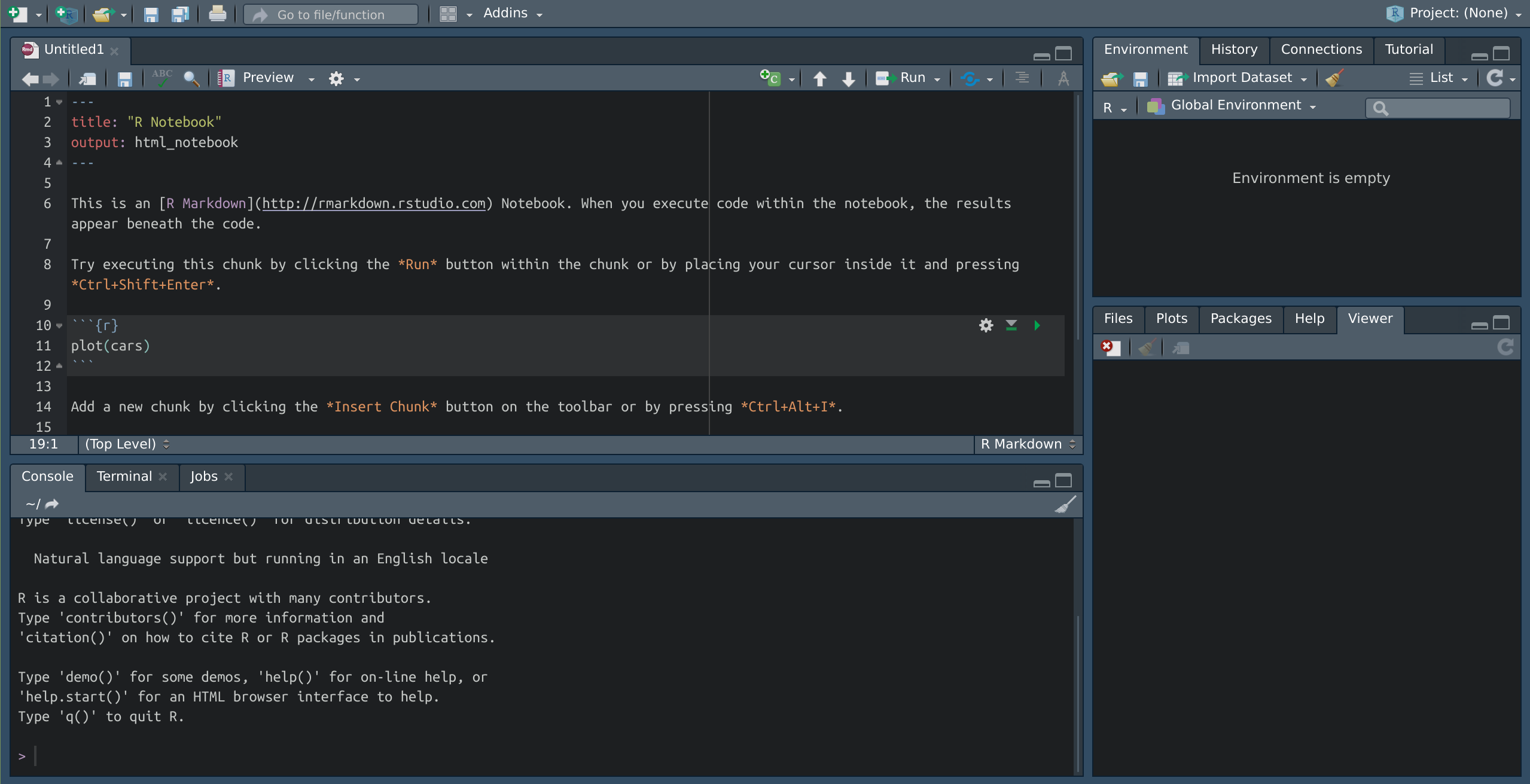
Task: Fold YAML header at line 1
Action: [59, 102]
